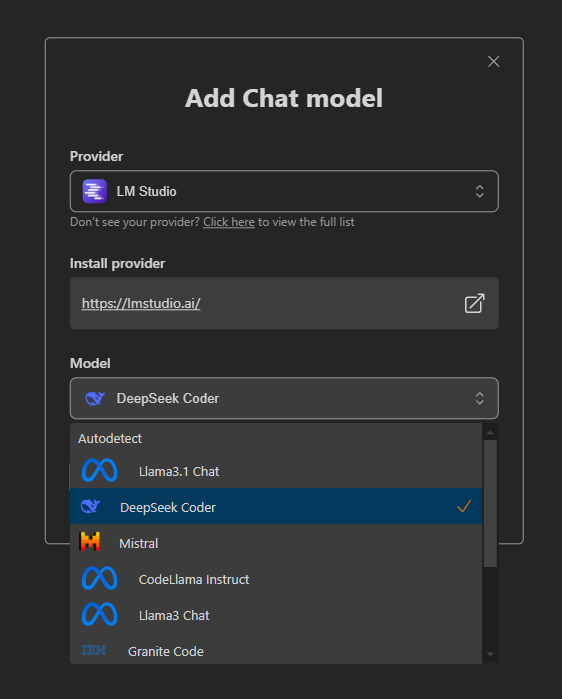Viewport: 562px width, 699px height.
Task: Open lmstudio.ai via external link icon
Action: [x=474, y=304]
